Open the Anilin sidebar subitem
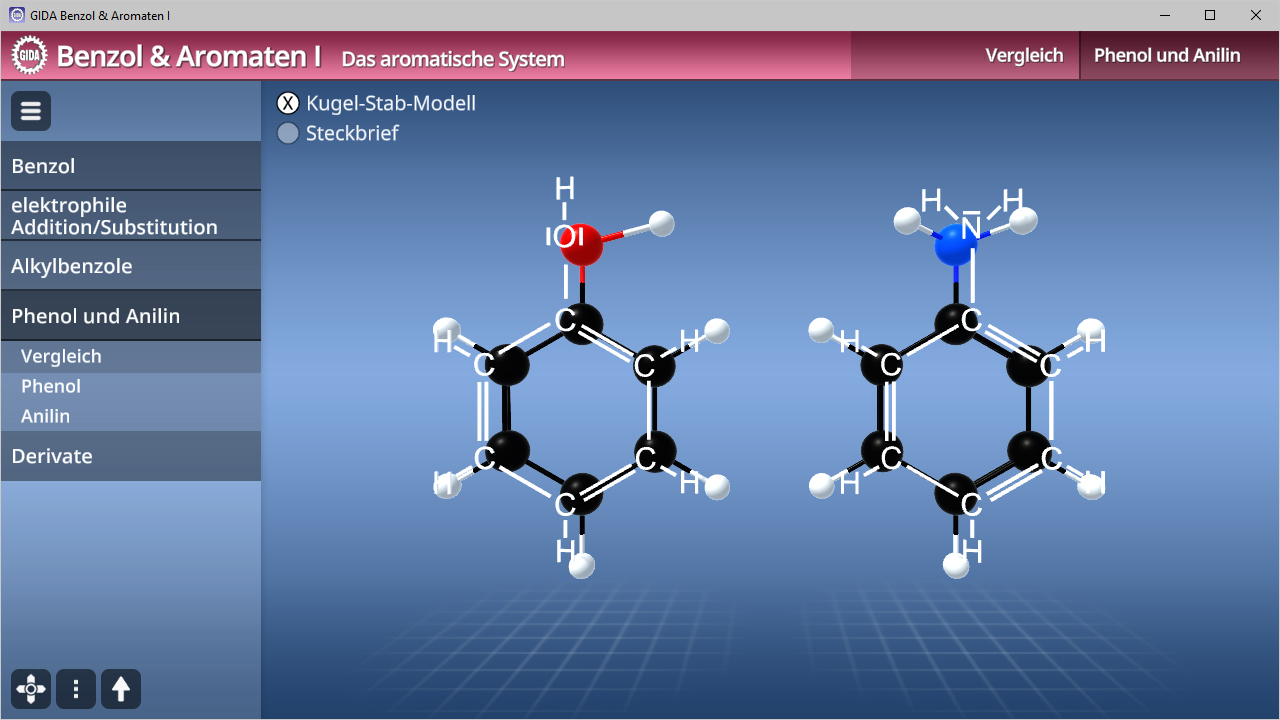Image resolution: width=1280 pixels, height=720 pixels. [46, 416]
